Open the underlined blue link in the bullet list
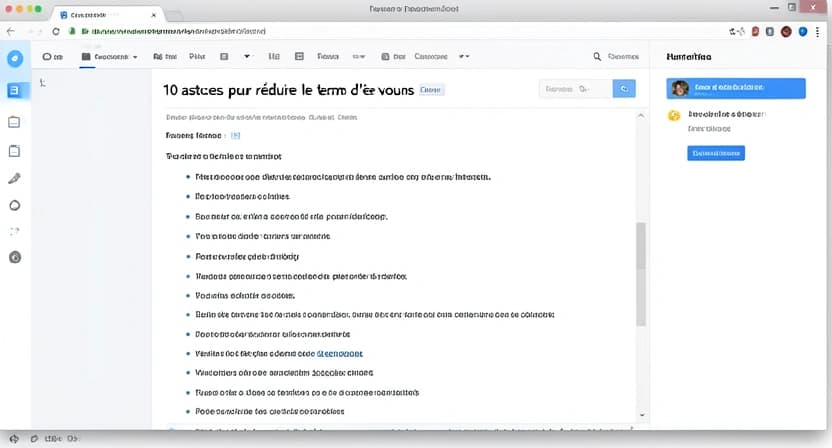Screen dimensions: 832x448 pos(340,354)
